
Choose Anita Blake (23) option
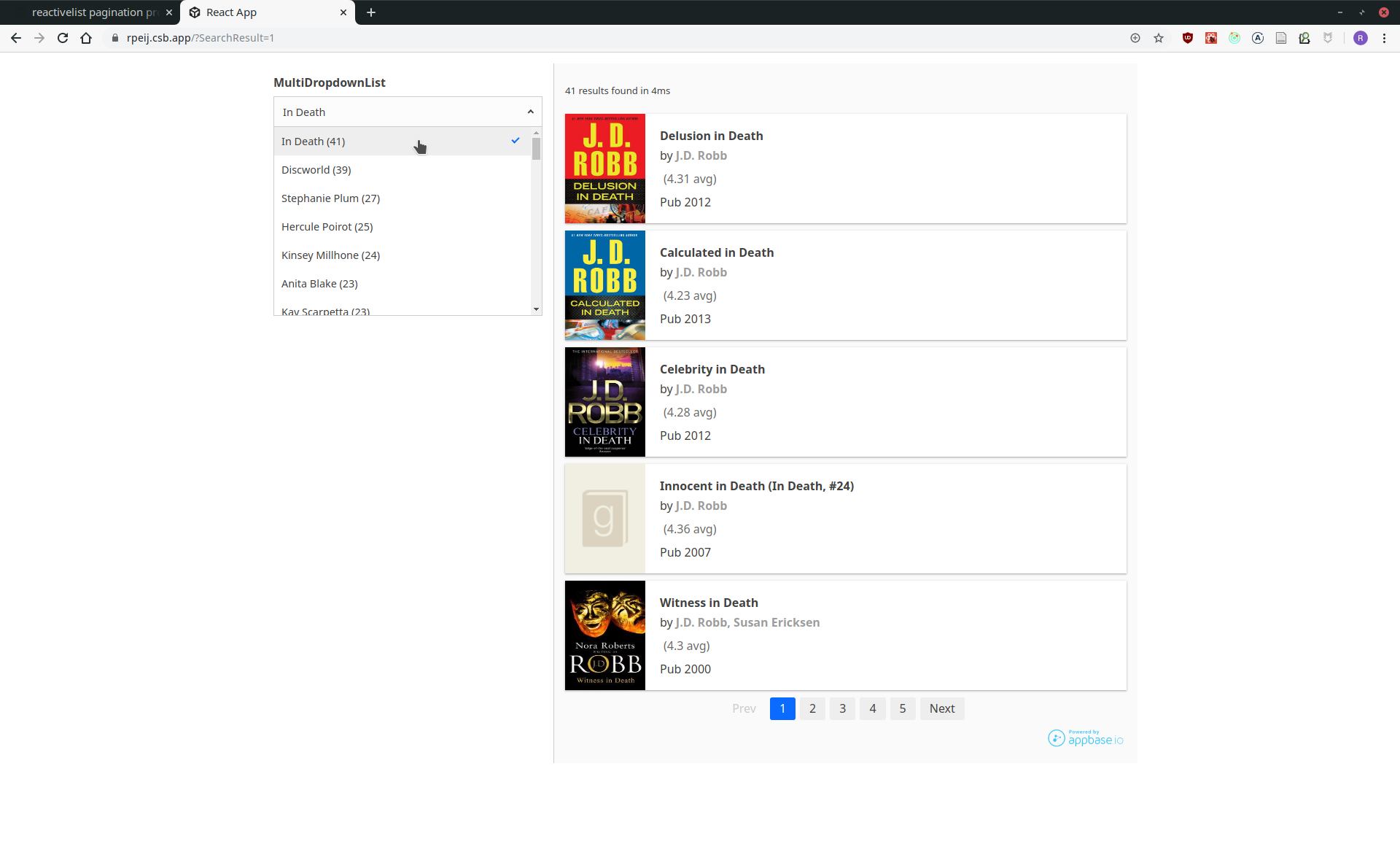pyautogui.click(x=402, y=284)
